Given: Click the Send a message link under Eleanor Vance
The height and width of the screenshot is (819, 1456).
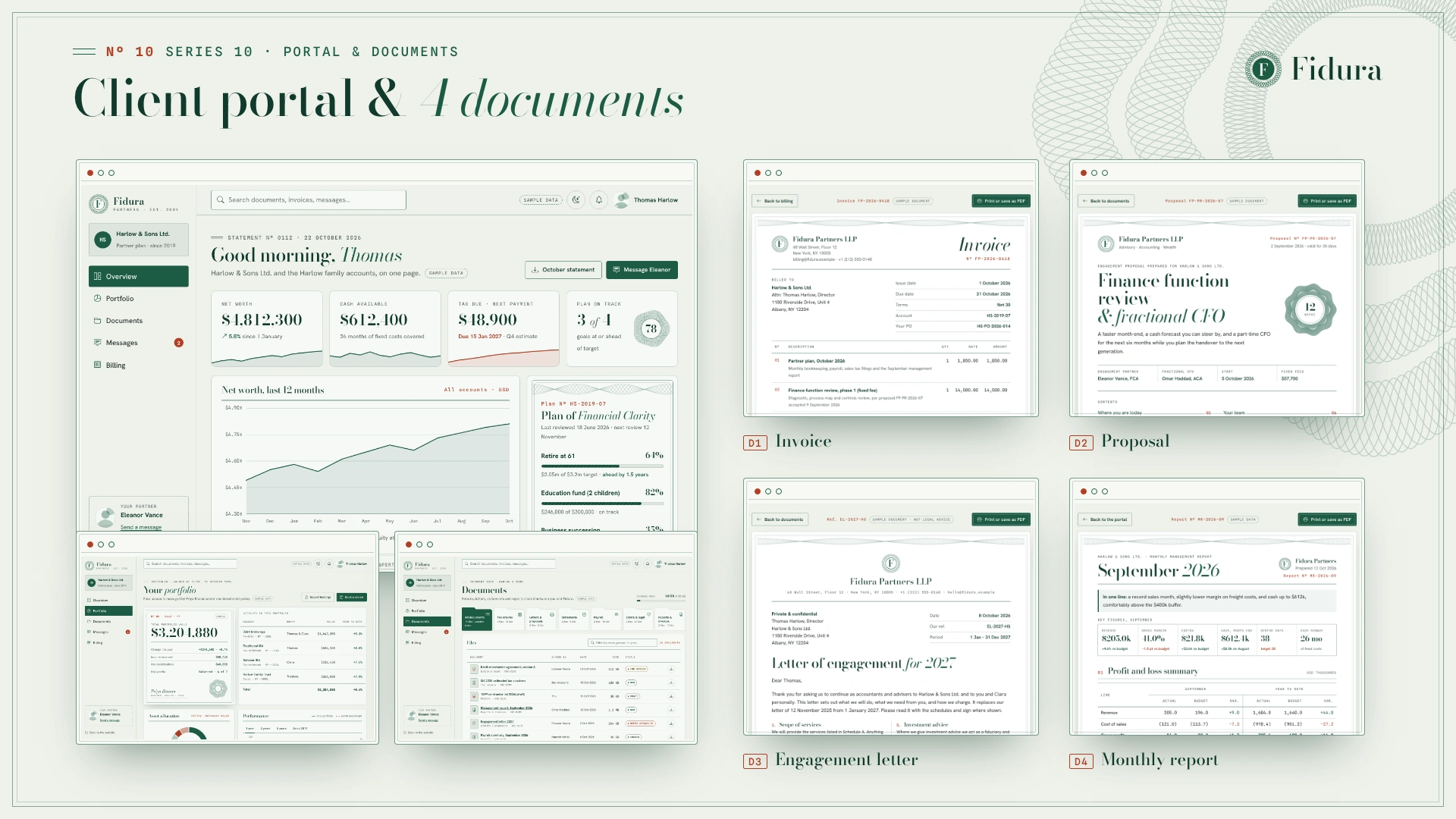Looking at the screenshot, I should click(141, 527).
